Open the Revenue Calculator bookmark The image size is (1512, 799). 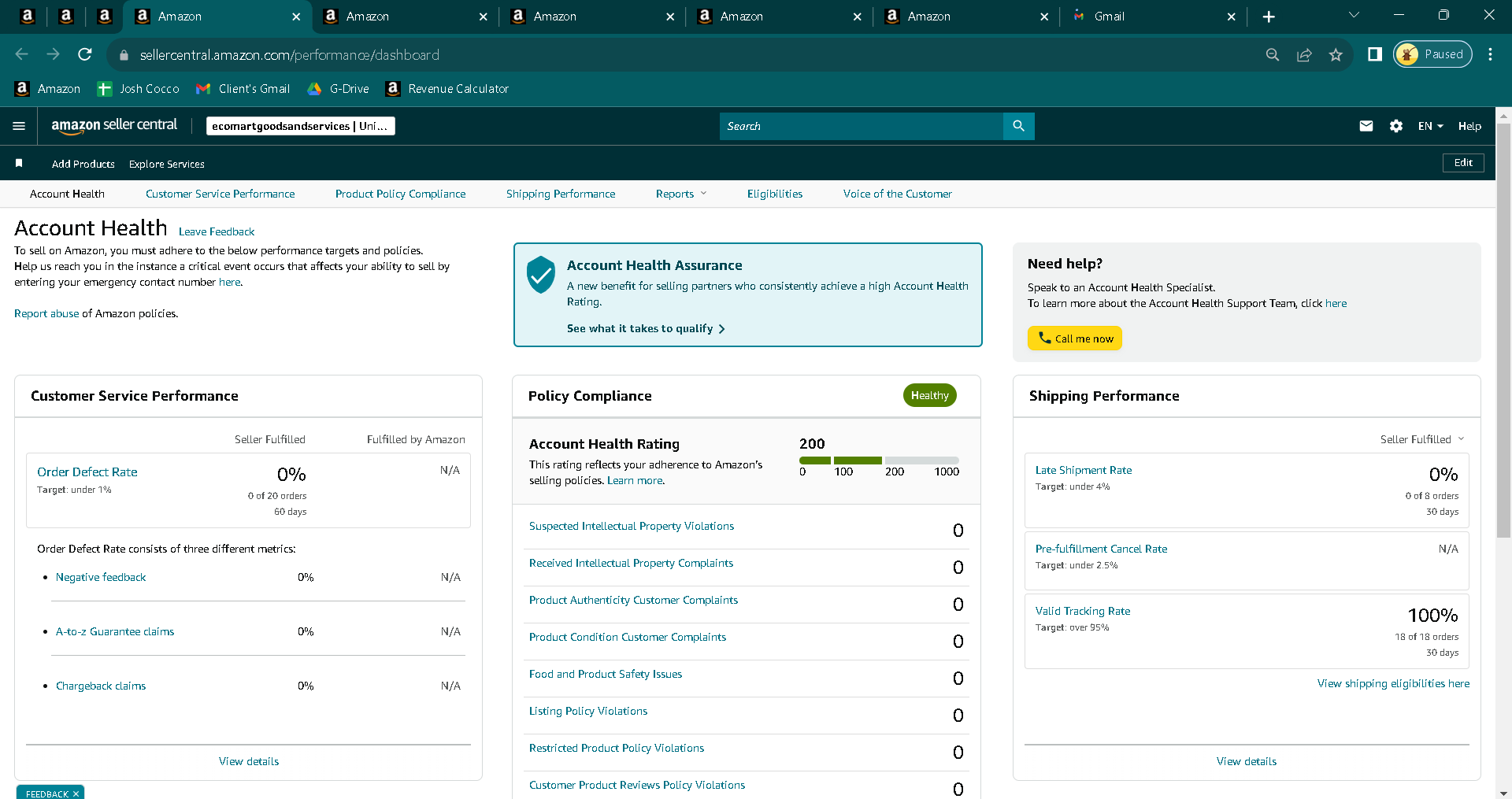point(447,89)
